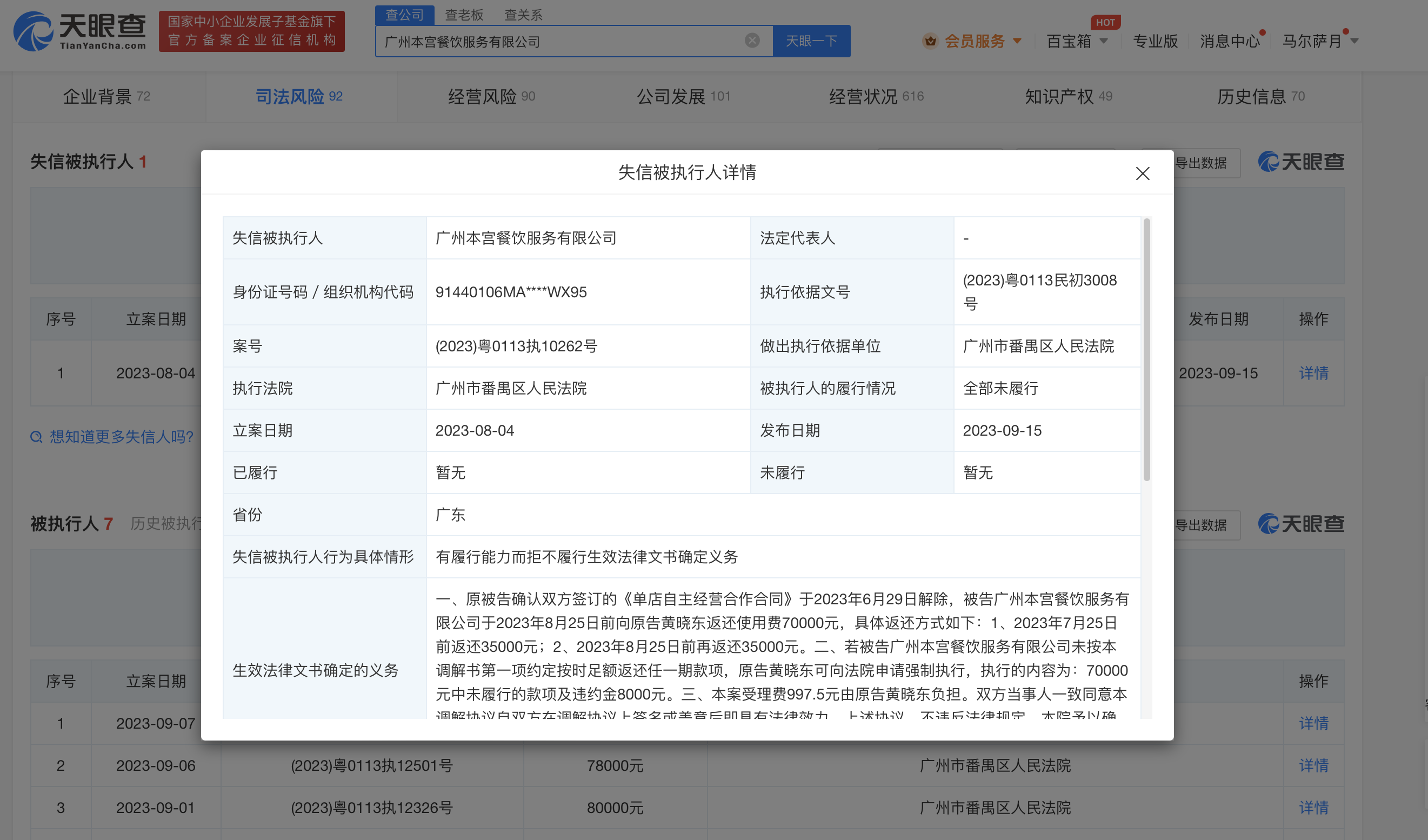The height and width of the screenshot is (840, 1428).
Task: Open the 专业版 link in header
Action: (1155, 41)
